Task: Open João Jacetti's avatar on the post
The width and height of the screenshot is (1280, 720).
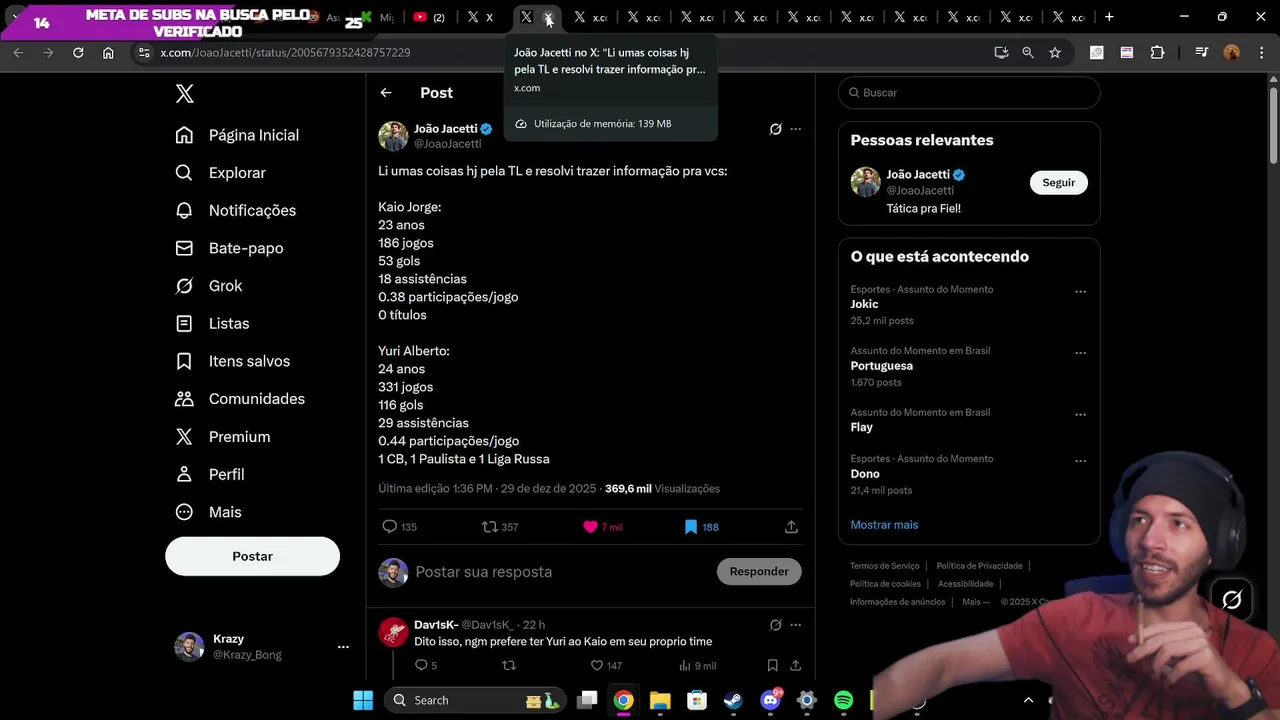Action: point(393,136)
